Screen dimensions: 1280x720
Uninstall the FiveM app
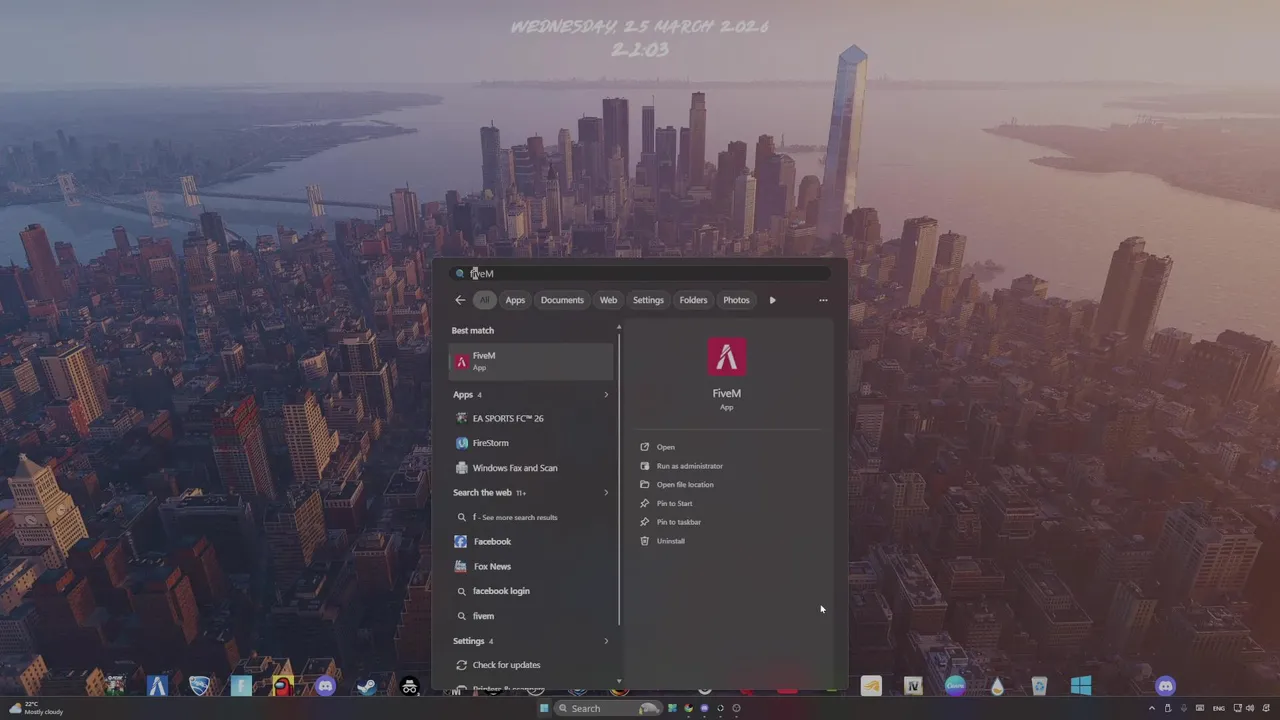coord(663,541)
